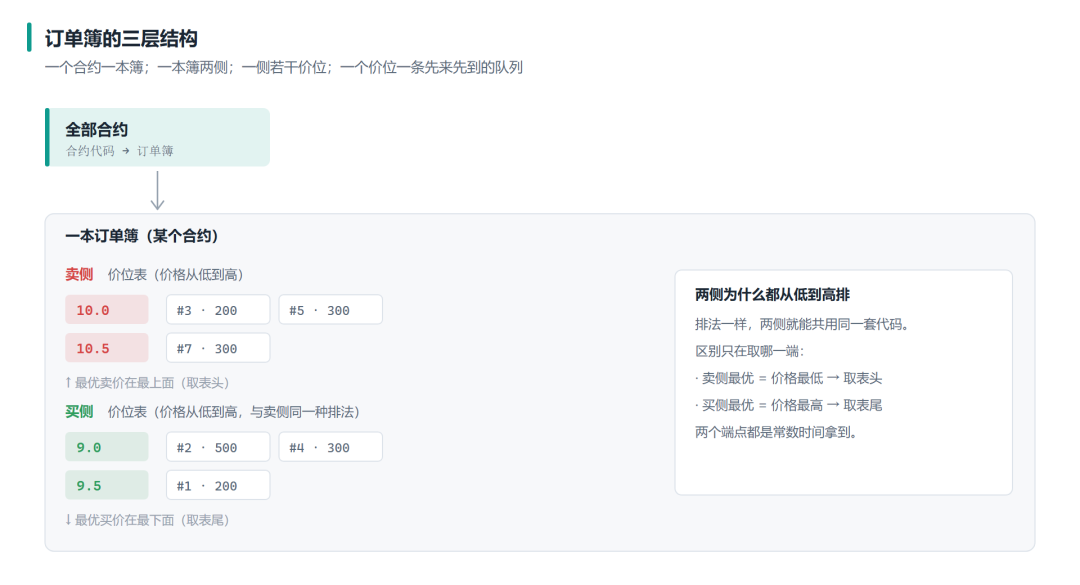The width and height of the screenshot is (1080, 585).
Task: Select the 9.0 buy price level
Action: coord(107,447)
